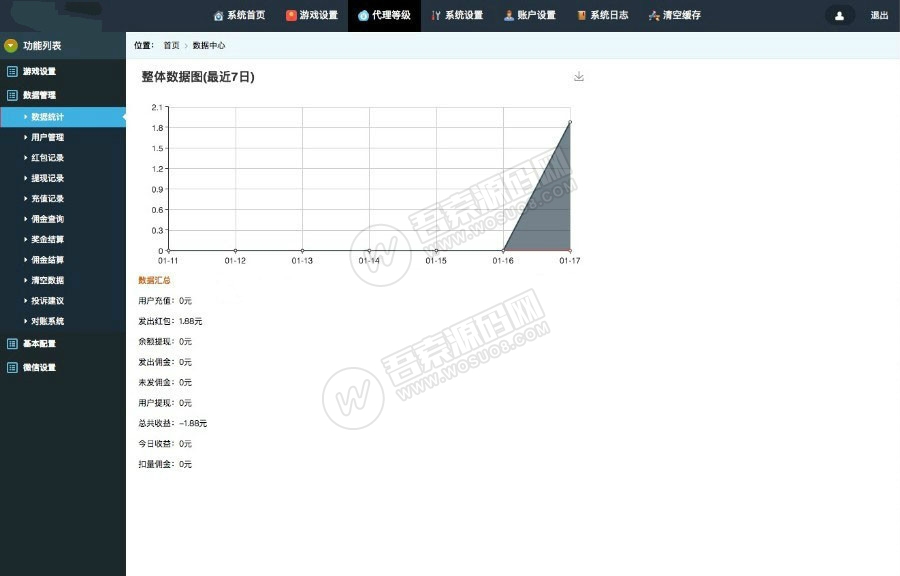Select 用户管理 in the sidebar

point(49,136)
